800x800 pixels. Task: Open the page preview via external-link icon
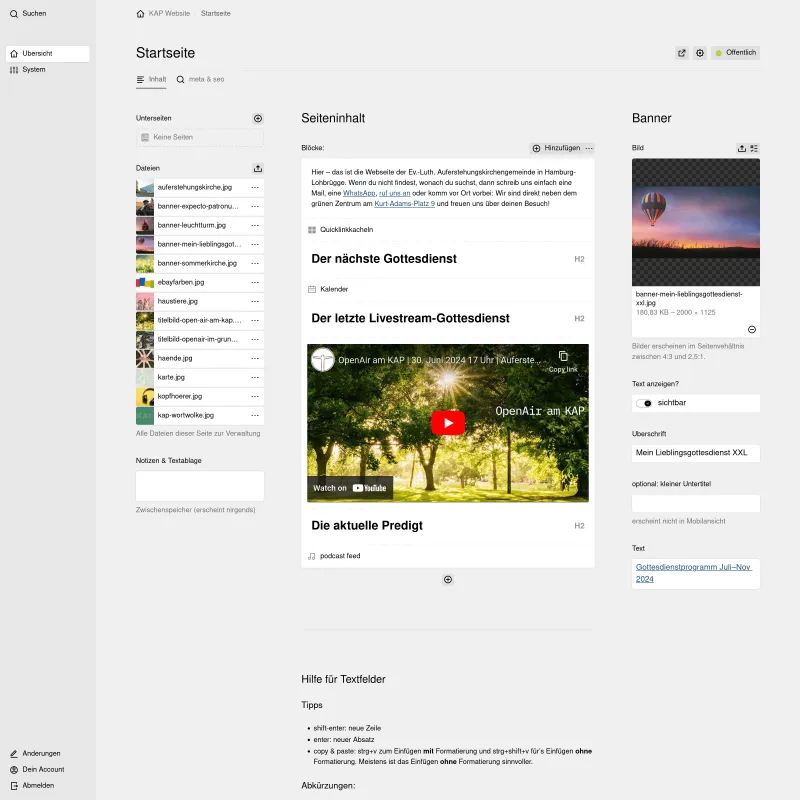[681, 53]
